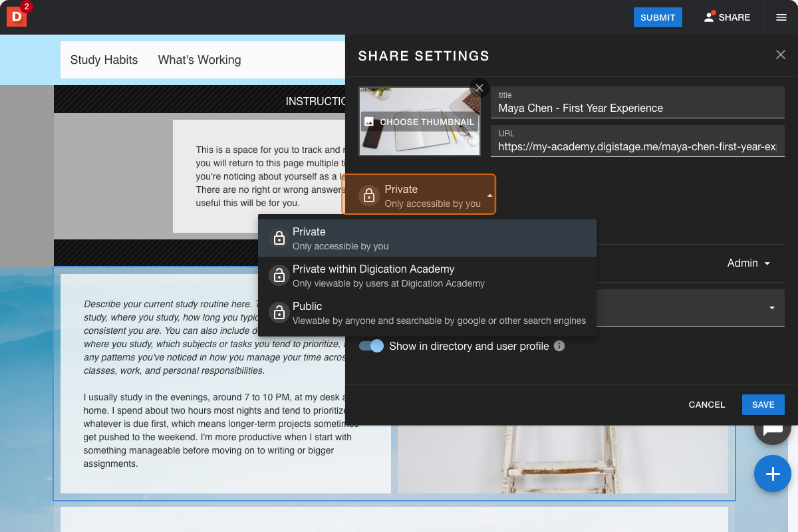Click the instructions text block
The image size is (798, 532).
tap(269, 176)
